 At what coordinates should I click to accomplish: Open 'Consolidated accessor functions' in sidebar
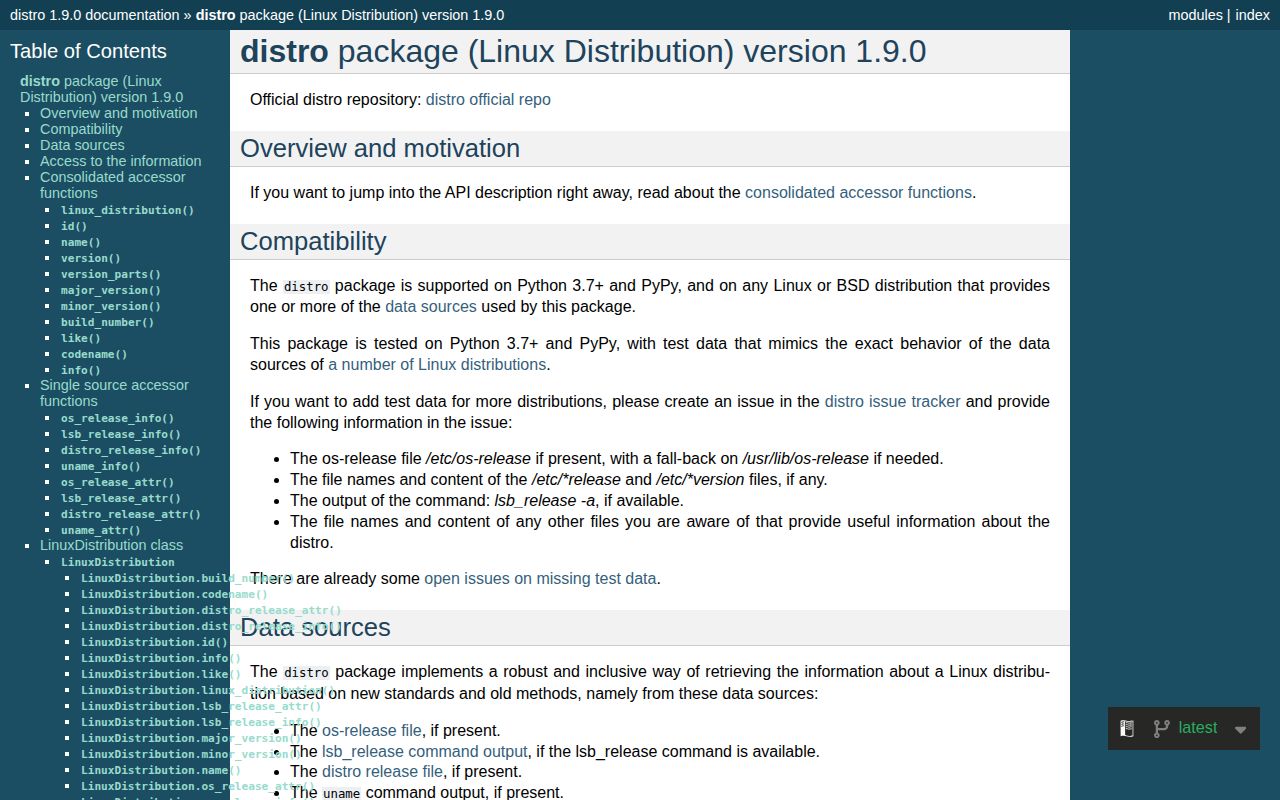(112, 185)
